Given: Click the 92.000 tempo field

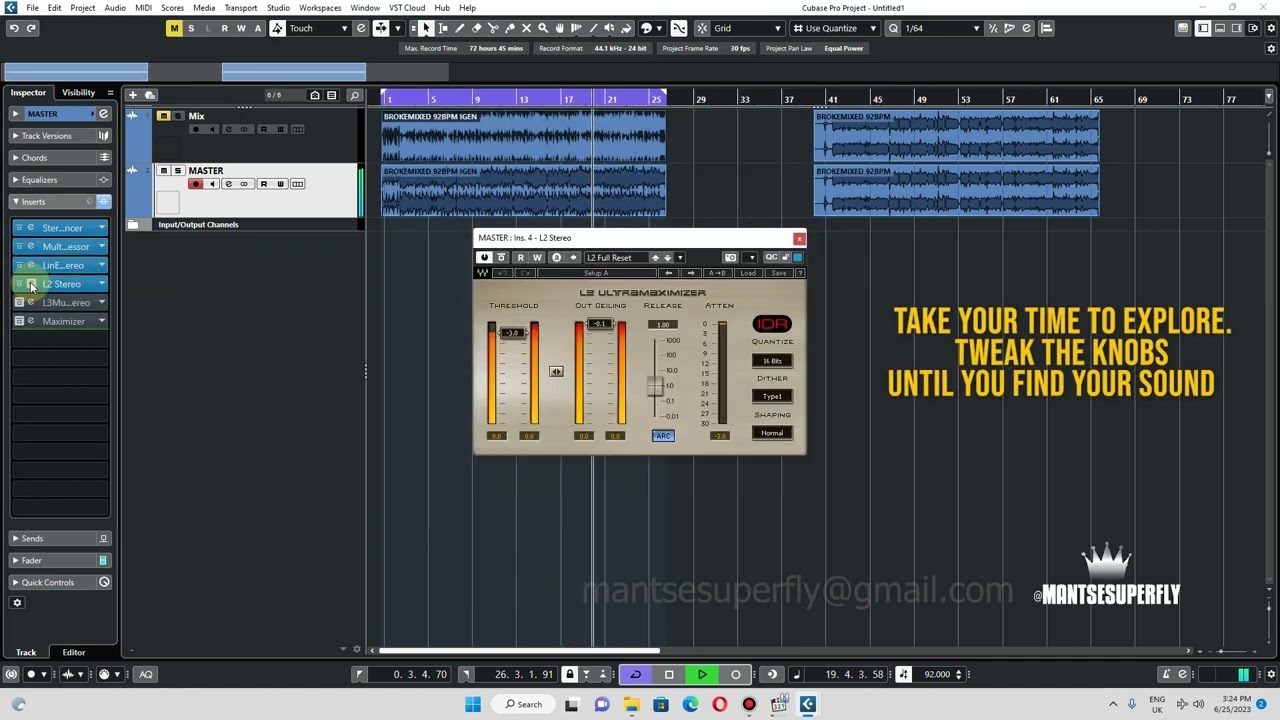Looking at the screenshot, I should pos(937,674).
